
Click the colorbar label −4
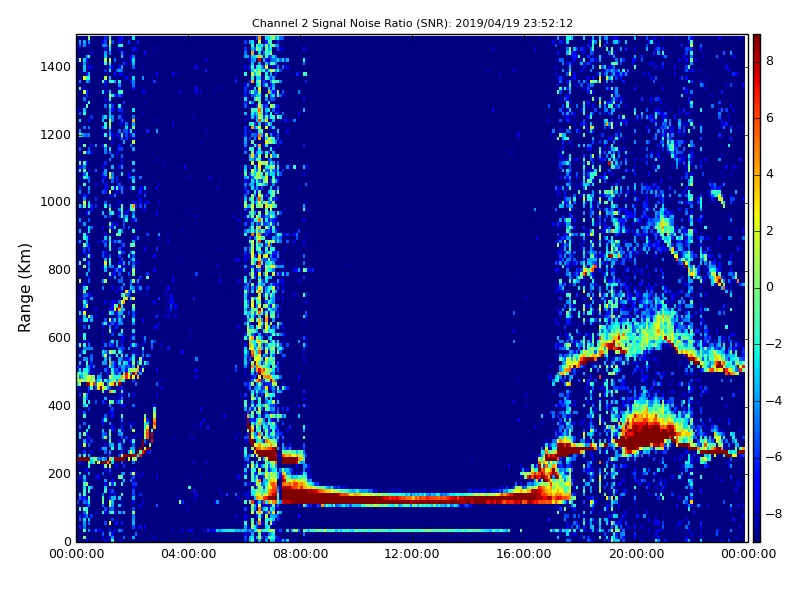774,401
